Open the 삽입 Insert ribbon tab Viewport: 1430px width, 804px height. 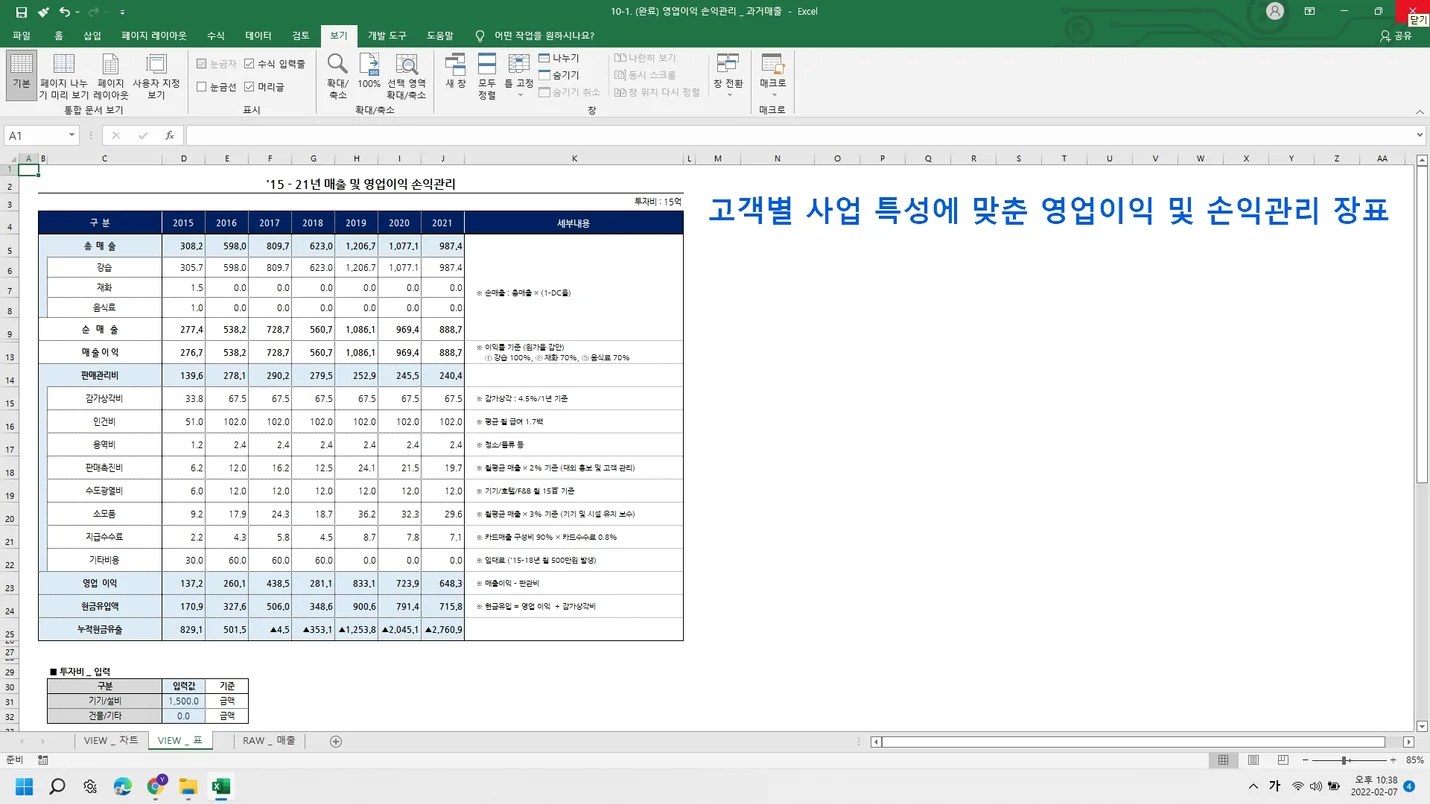coord(92,35)
